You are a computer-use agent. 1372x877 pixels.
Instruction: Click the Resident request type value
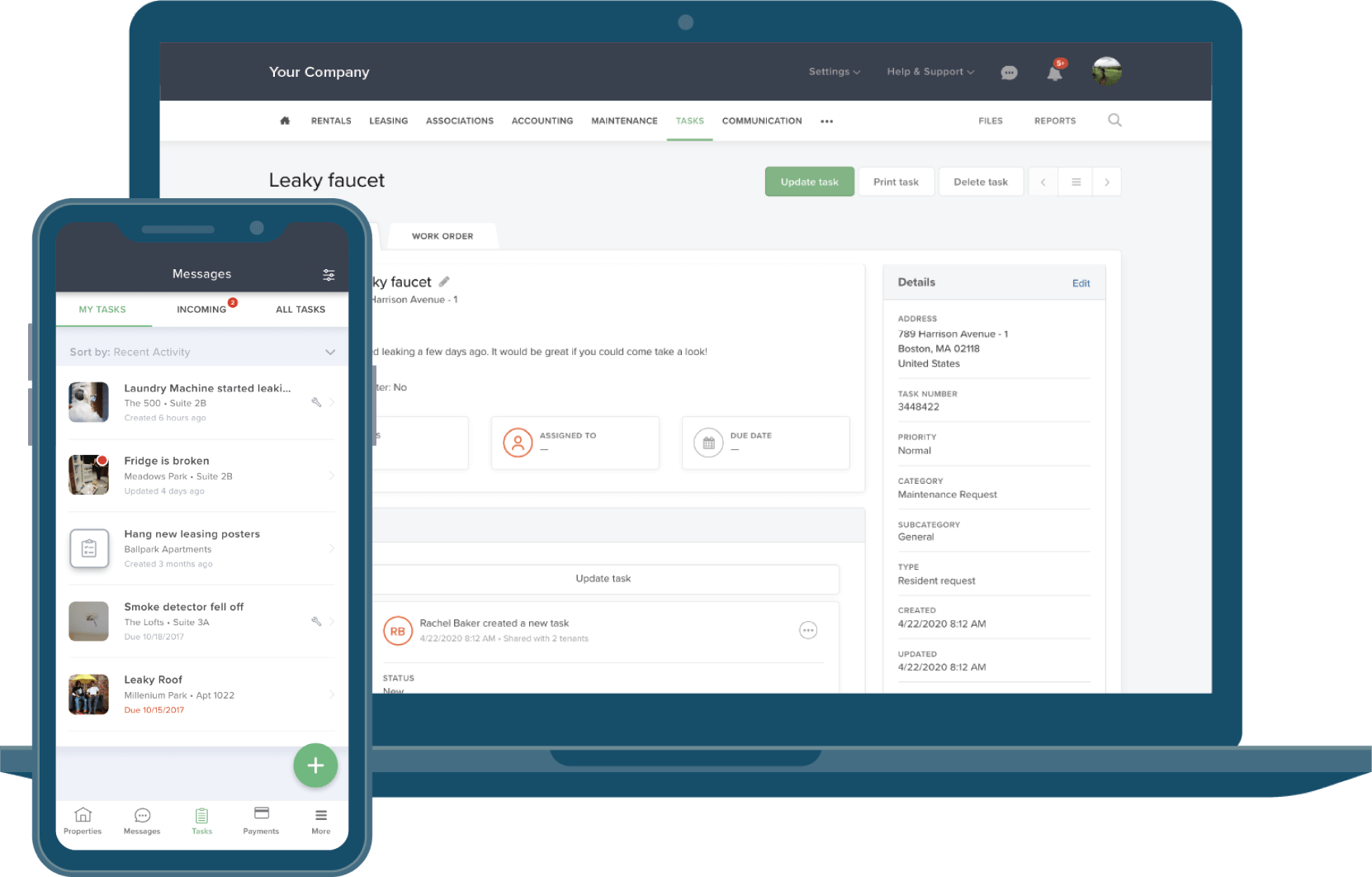click(937, 581)
